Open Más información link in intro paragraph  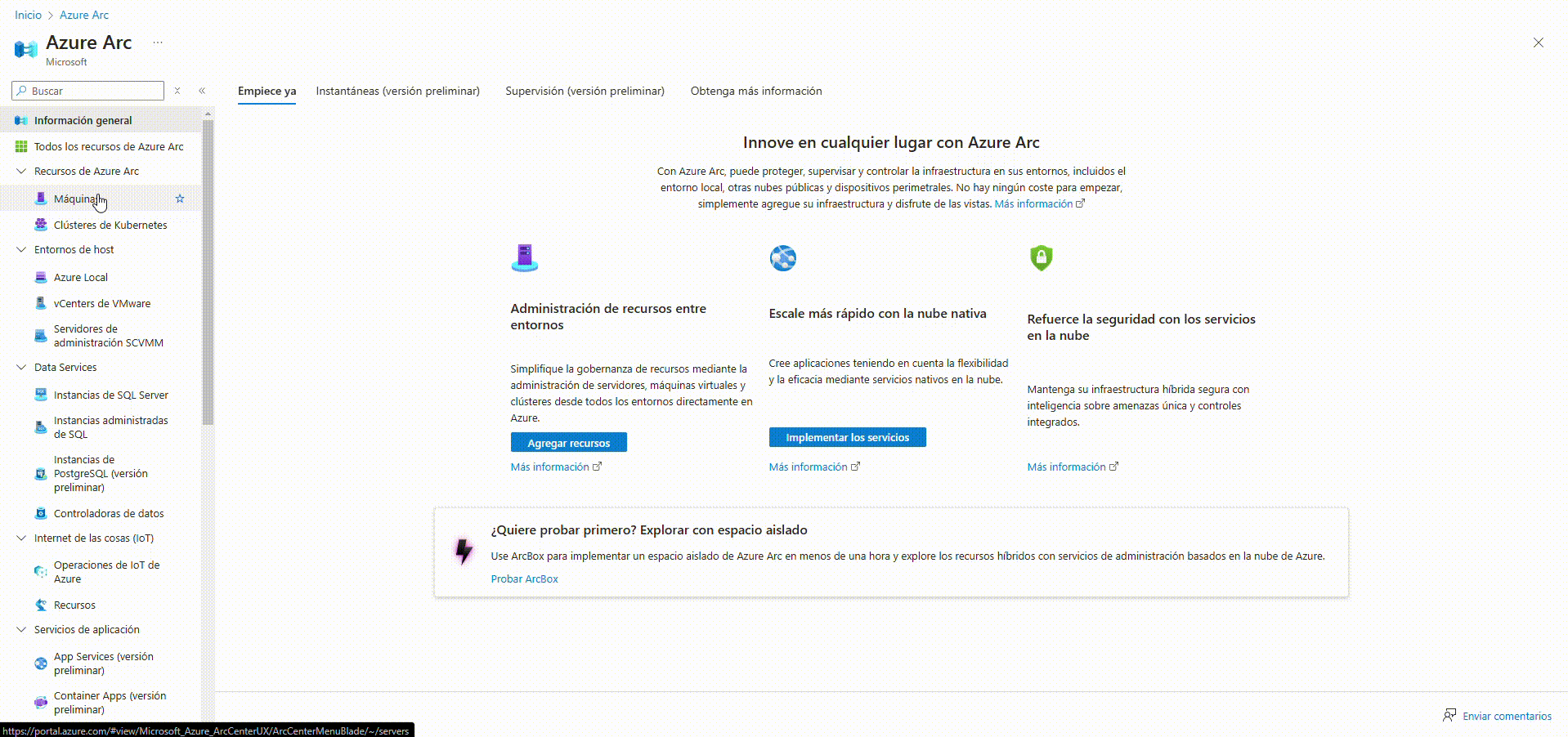click(1039, 203)
